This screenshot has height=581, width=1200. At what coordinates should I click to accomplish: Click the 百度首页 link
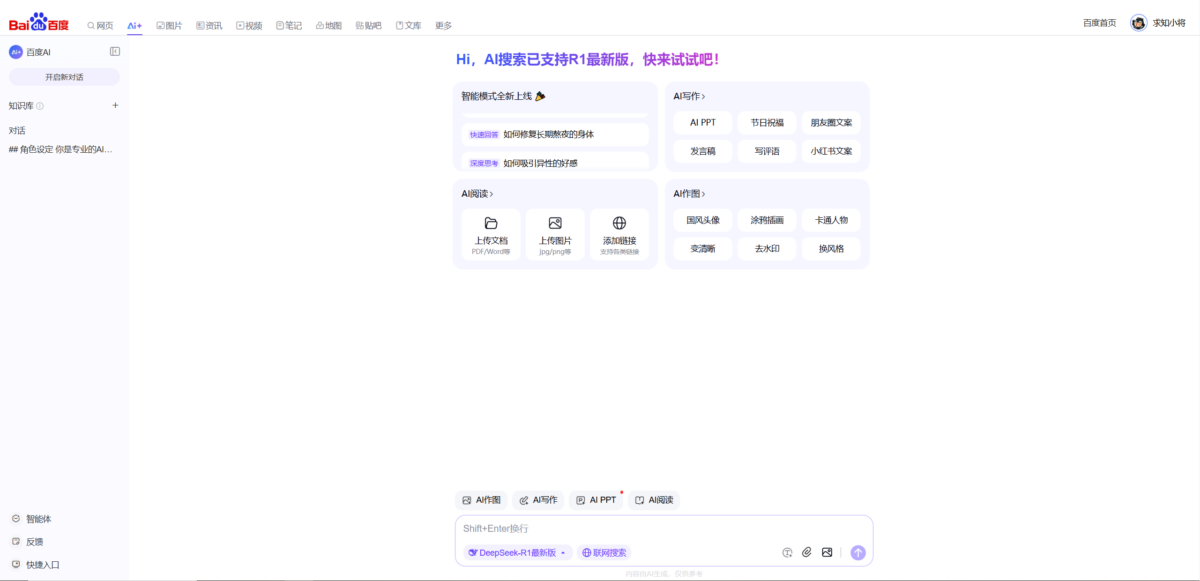coord(1100,22)
